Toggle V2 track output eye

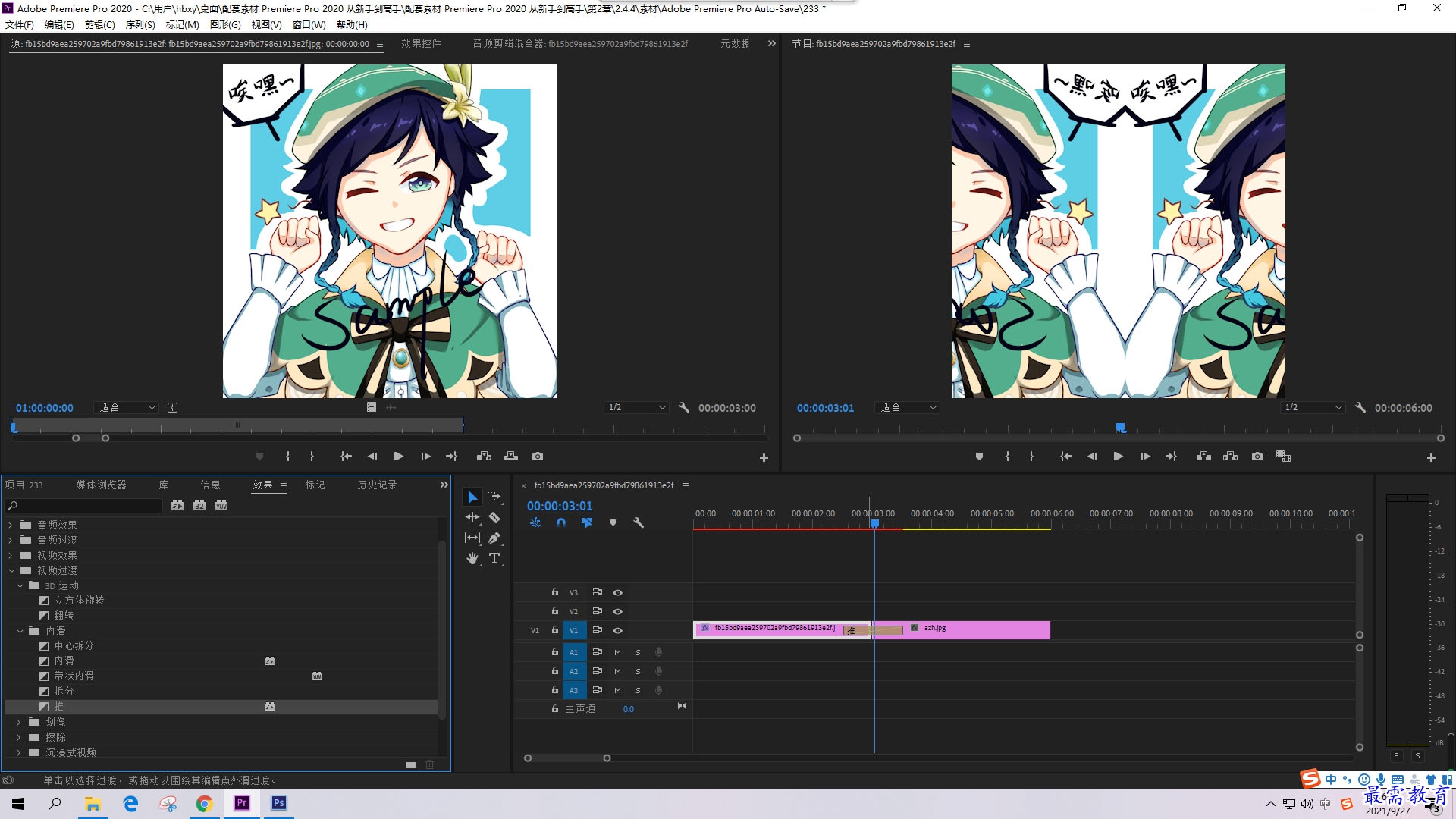click(617, 612)
